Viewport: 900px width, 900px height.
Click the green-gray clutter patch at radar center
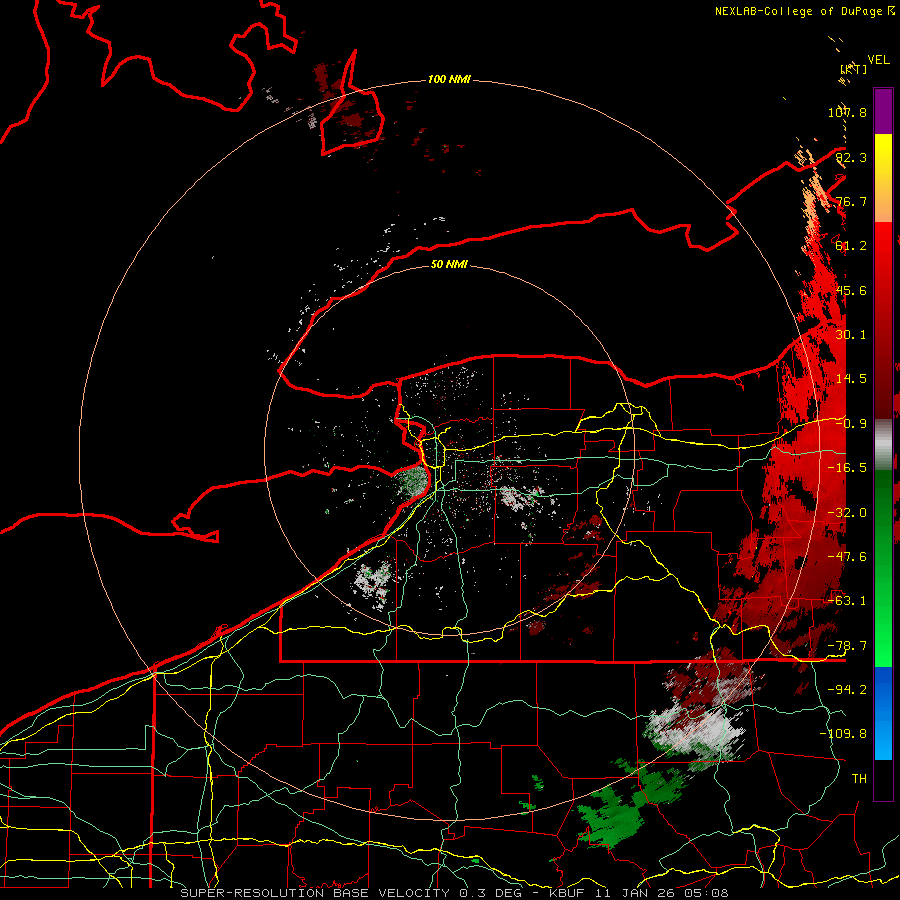(413, 479)
